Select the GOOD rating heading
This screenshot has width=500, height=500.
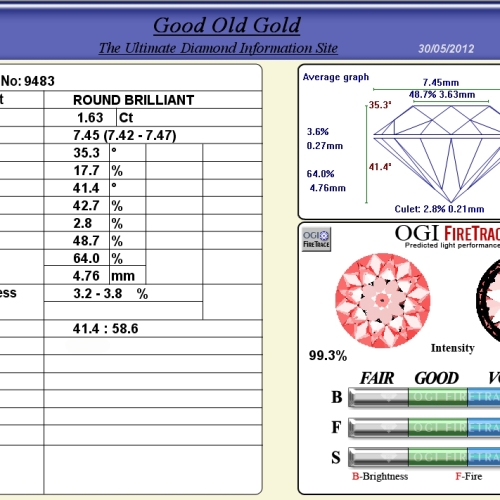click(437, 378)
